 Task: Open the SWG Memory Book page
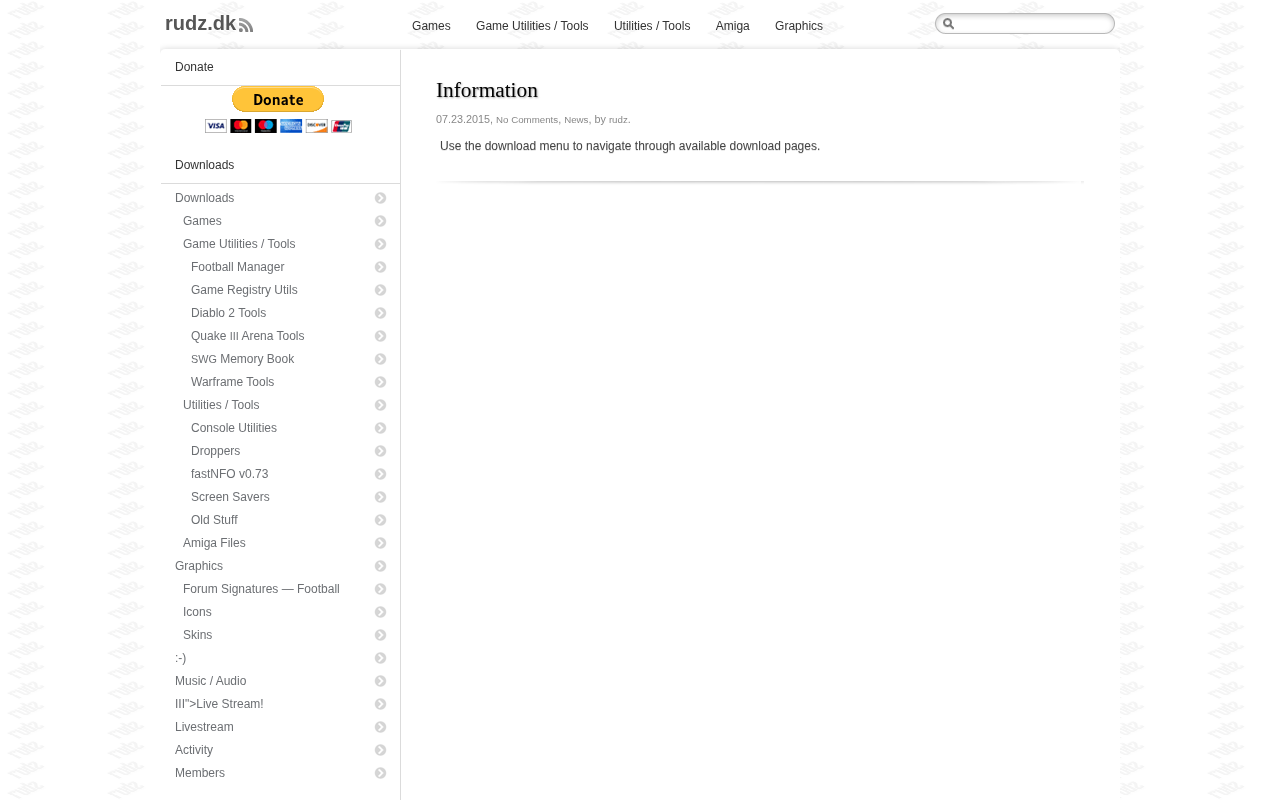tap(243, 359)
